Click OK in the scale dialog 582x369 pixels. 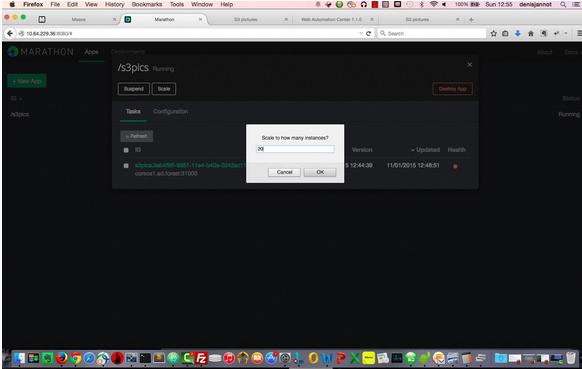click(320, 172)
